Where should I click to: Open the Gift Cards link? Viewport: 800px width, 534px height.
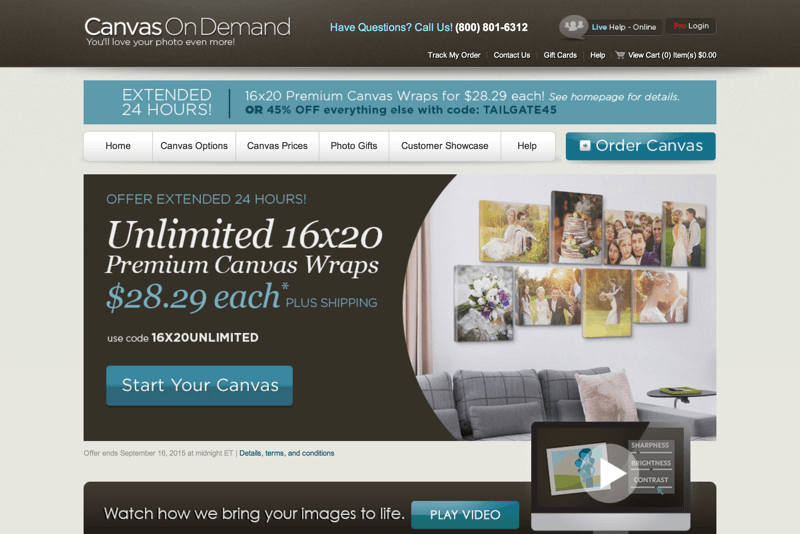click(560, 55)
